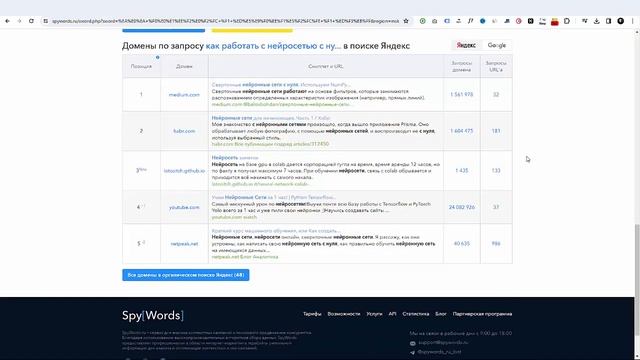Open medium.com domain link

tap(184, 95)
